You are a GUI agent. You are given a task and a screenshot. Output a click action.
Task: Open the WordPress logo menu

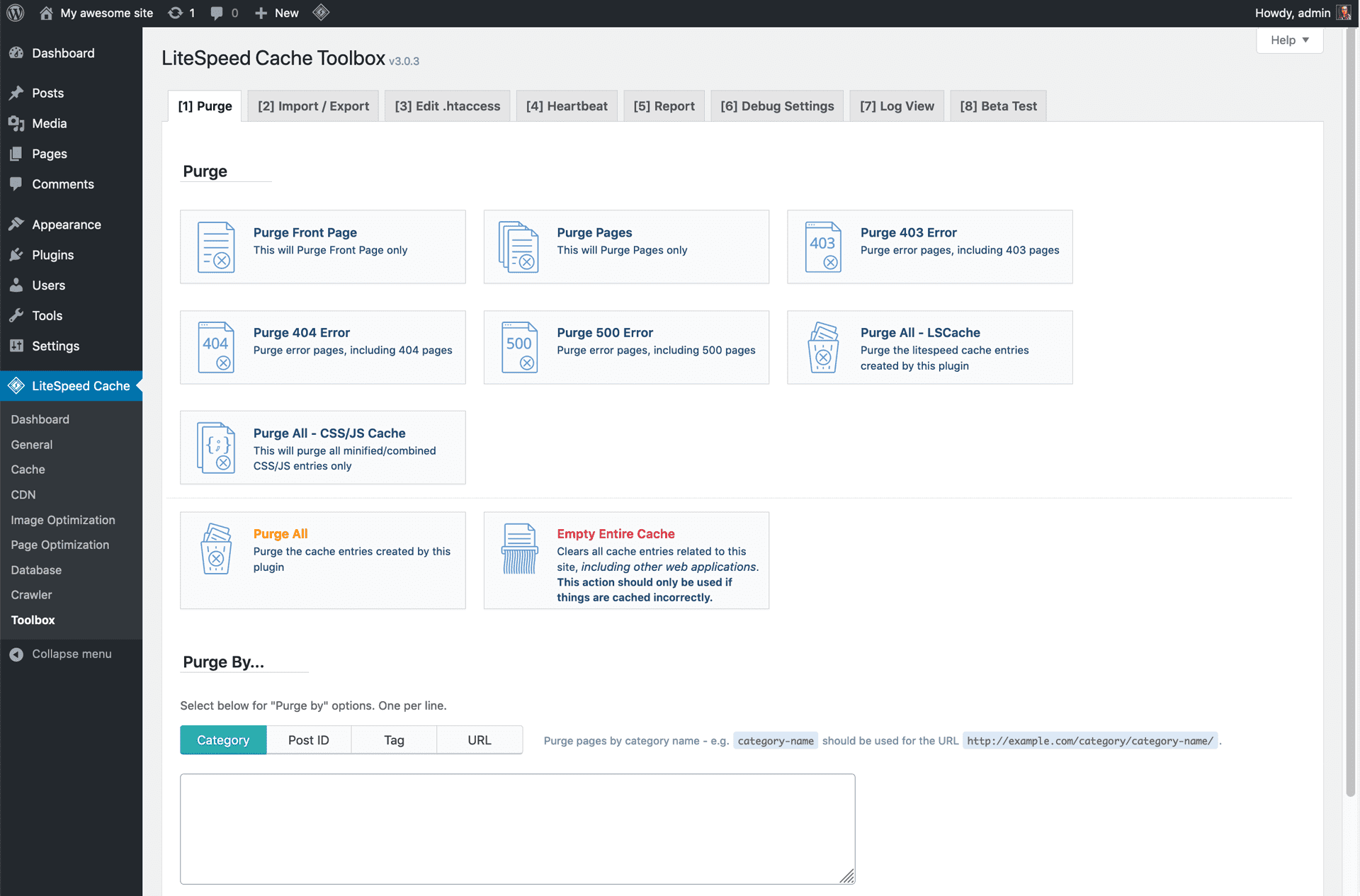[x=16, y=13]
